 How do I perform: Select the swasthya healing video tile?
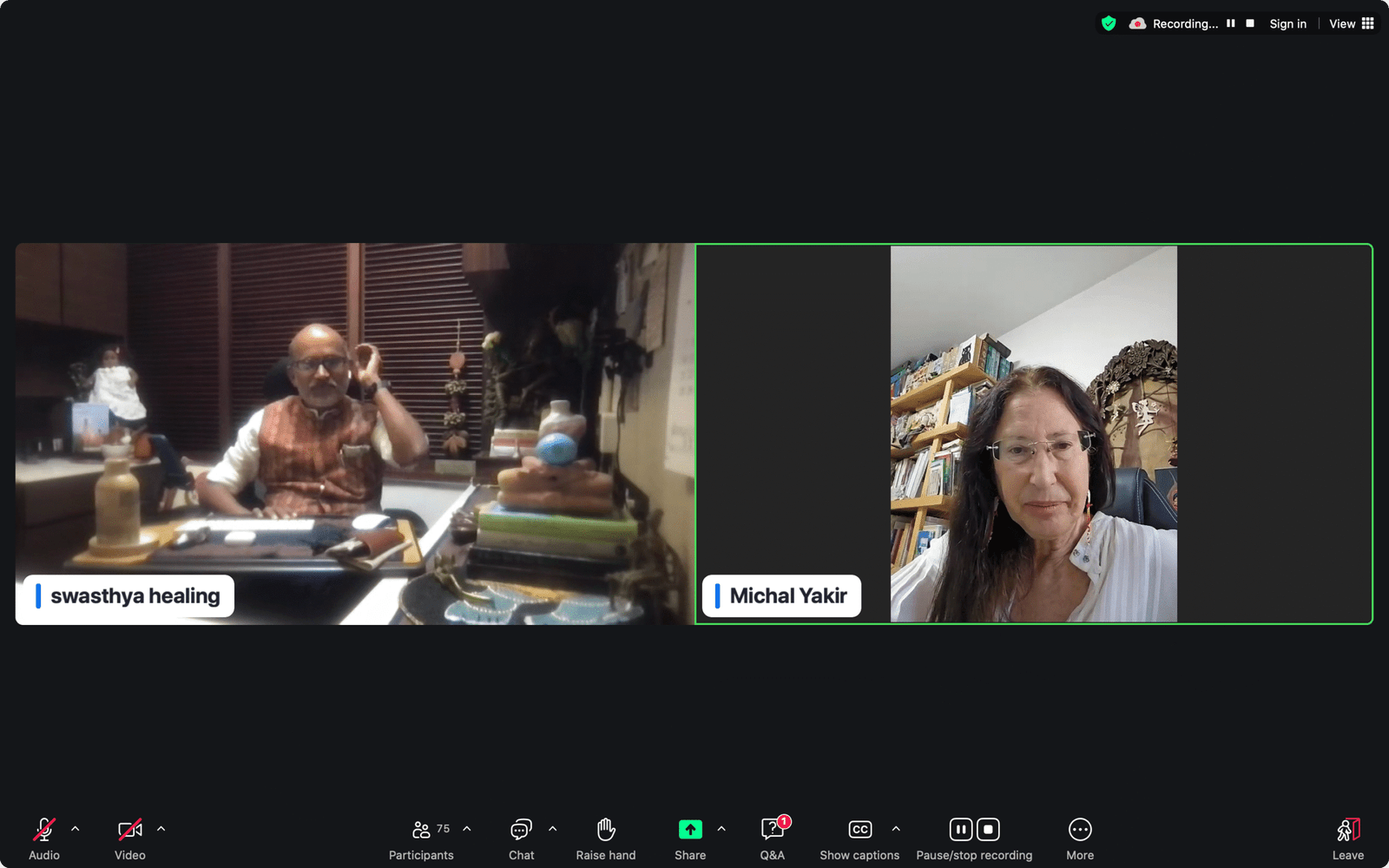[355, 434]
